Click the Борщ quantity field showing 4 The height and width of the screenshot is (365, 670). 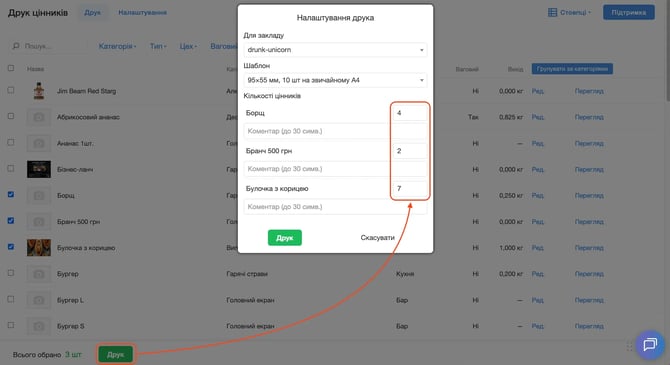click(410, 113)
